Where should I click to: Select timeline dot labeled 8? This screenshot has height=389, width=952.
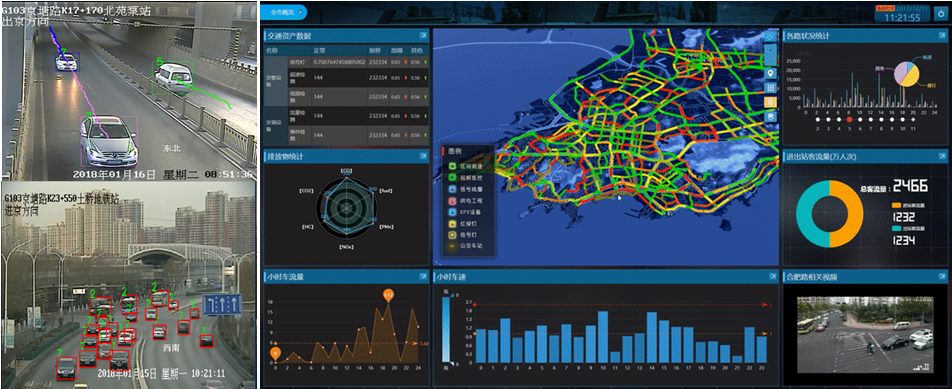pyautogui.click(x=880, y=120)
